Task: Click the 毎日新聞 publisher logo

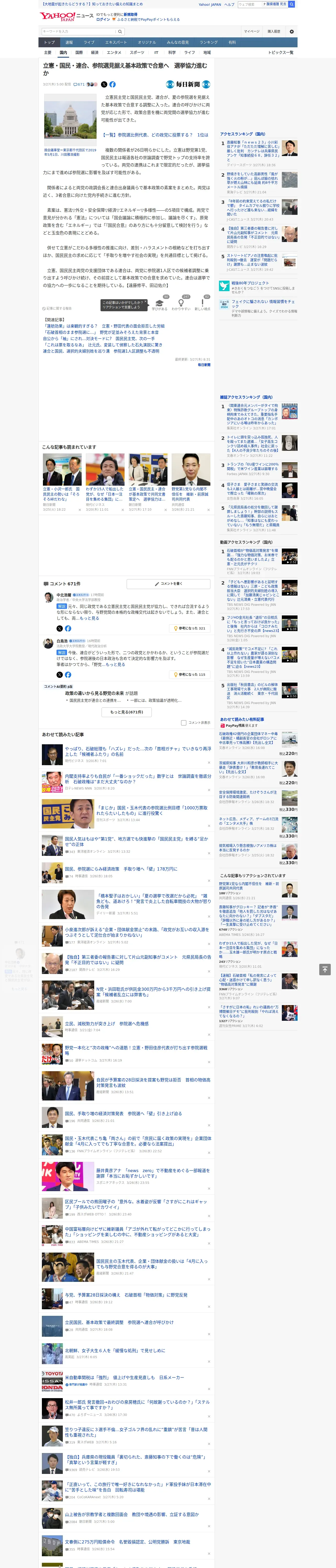Action: tap(188, 85)
